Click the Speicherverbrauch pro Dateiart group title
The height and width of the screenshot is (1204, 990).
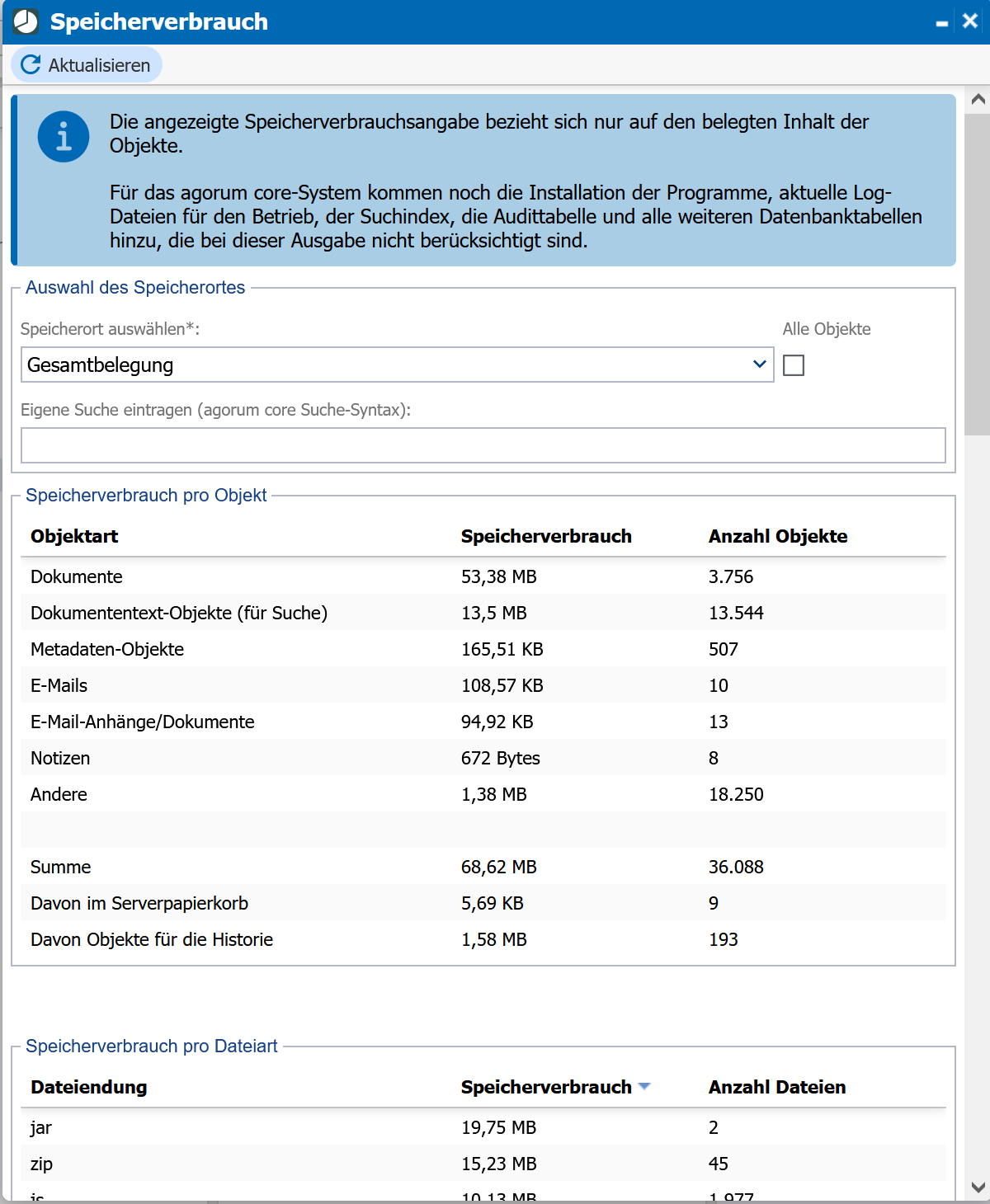[x=152, y=1046]
